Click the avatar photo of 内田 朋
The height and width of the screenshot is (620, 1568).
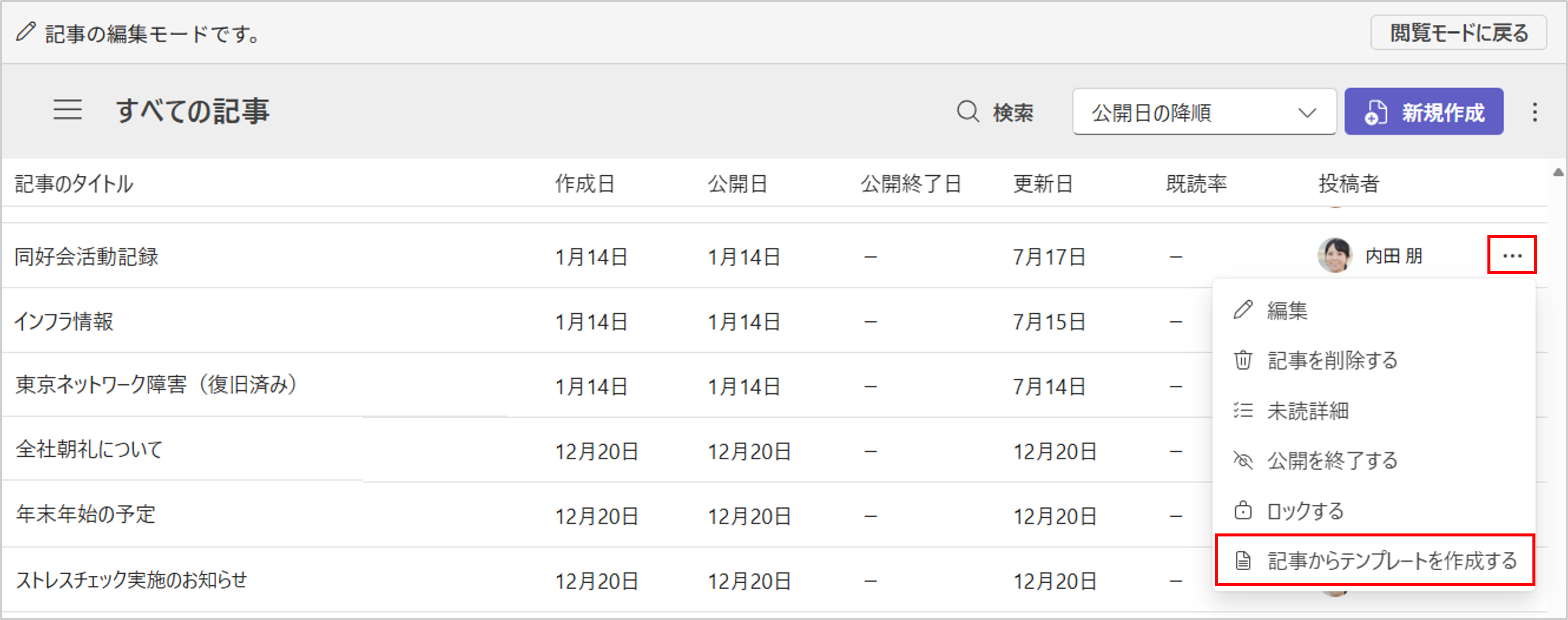[1335, 255]
